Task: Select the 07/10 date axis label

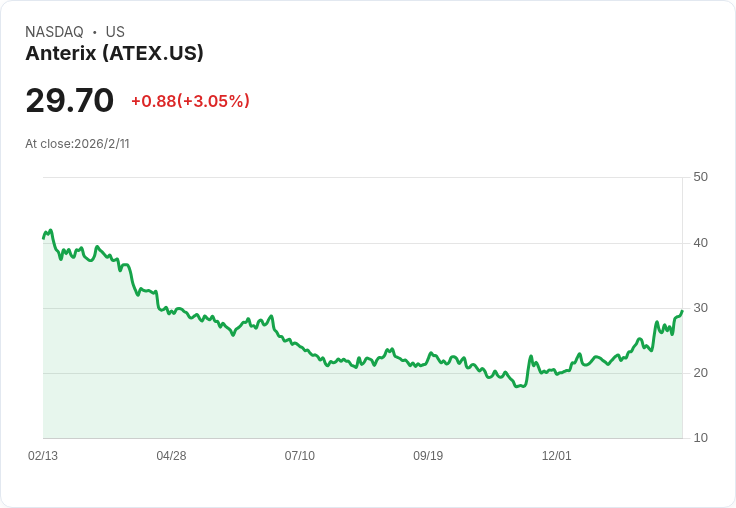Action: pyautogui.click(x=299, y=456)
